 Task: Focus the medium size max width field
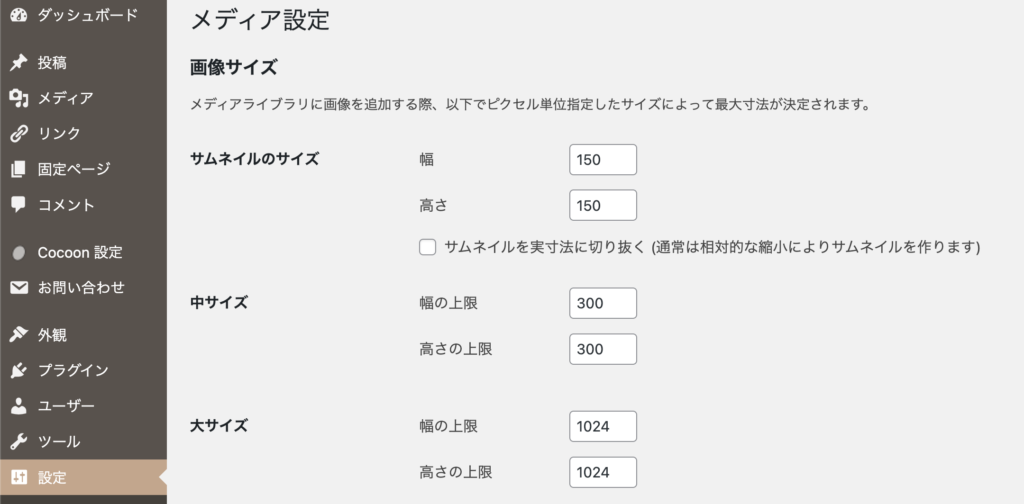coord(602,303)
